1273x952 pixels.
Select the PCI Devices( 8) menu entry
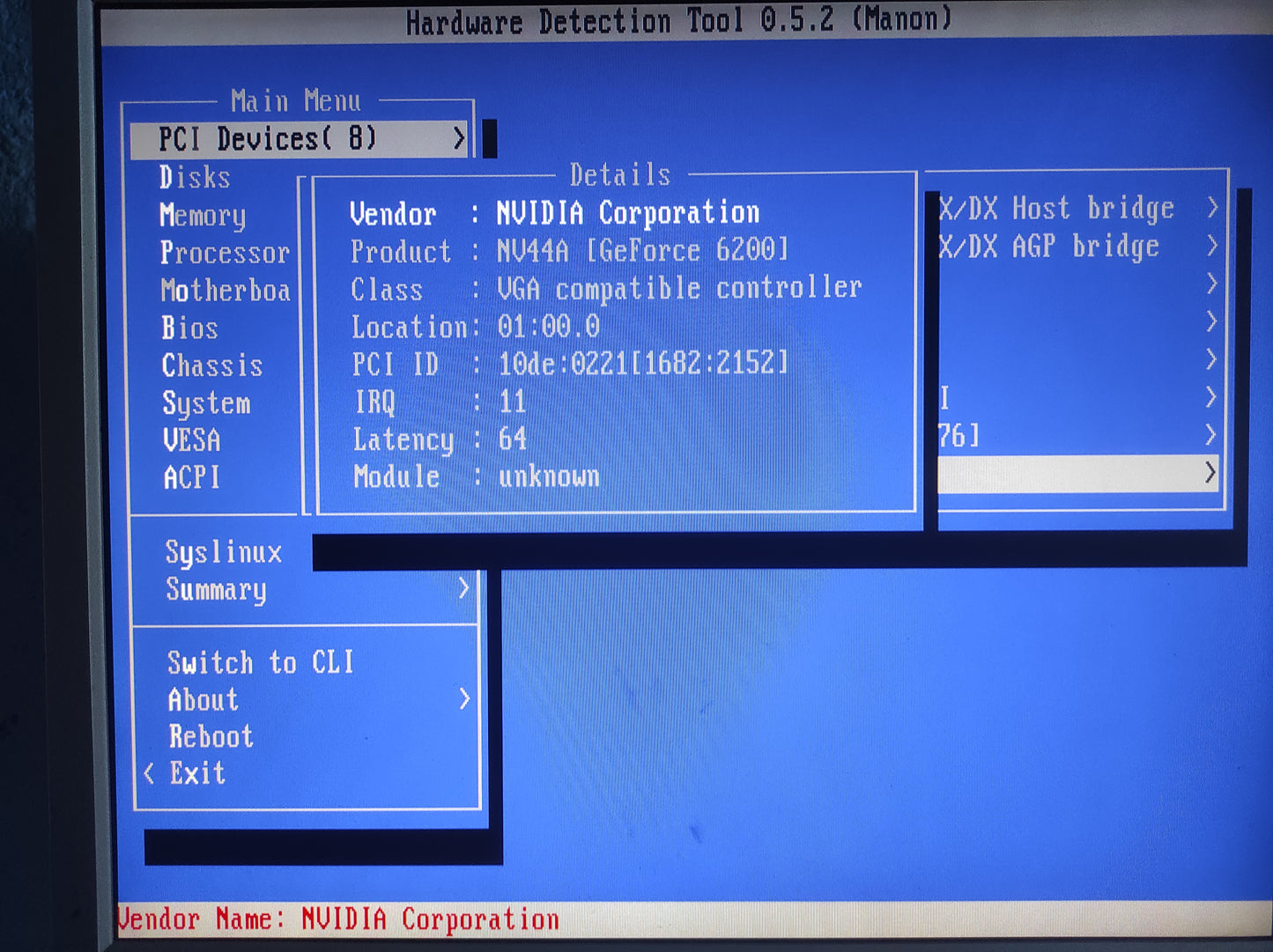click(x=300, y=139)
